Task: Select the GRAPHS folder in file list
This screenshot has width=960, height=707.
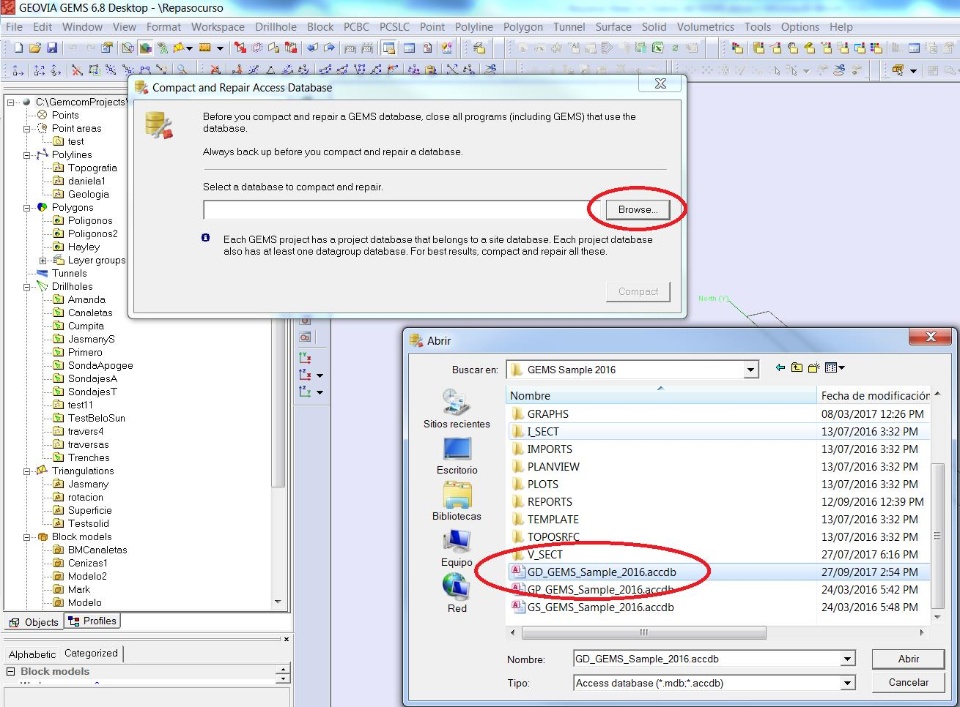Action: tap(547, 414)
